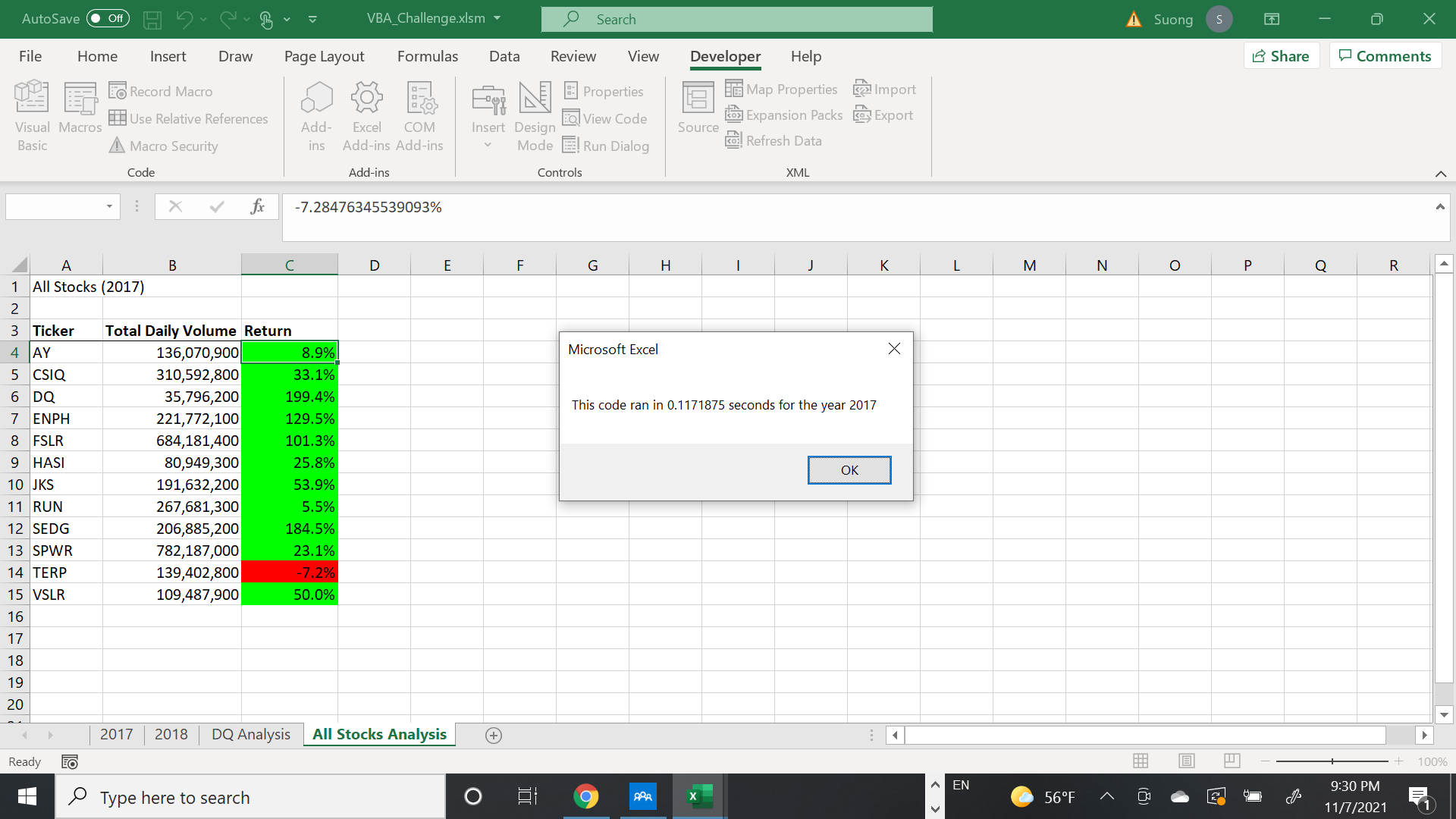Switch to the Formulas ribbon tab
The image size is (1456, 819).
coord(427,56)
